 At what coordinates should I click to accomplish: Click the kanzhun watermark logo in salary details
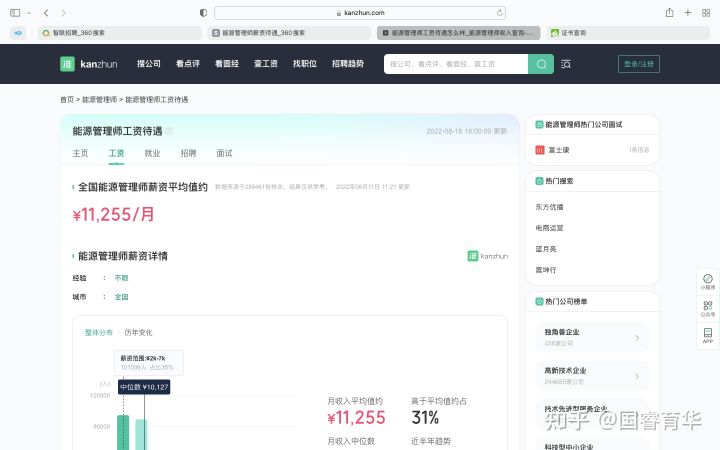[488, 256]
